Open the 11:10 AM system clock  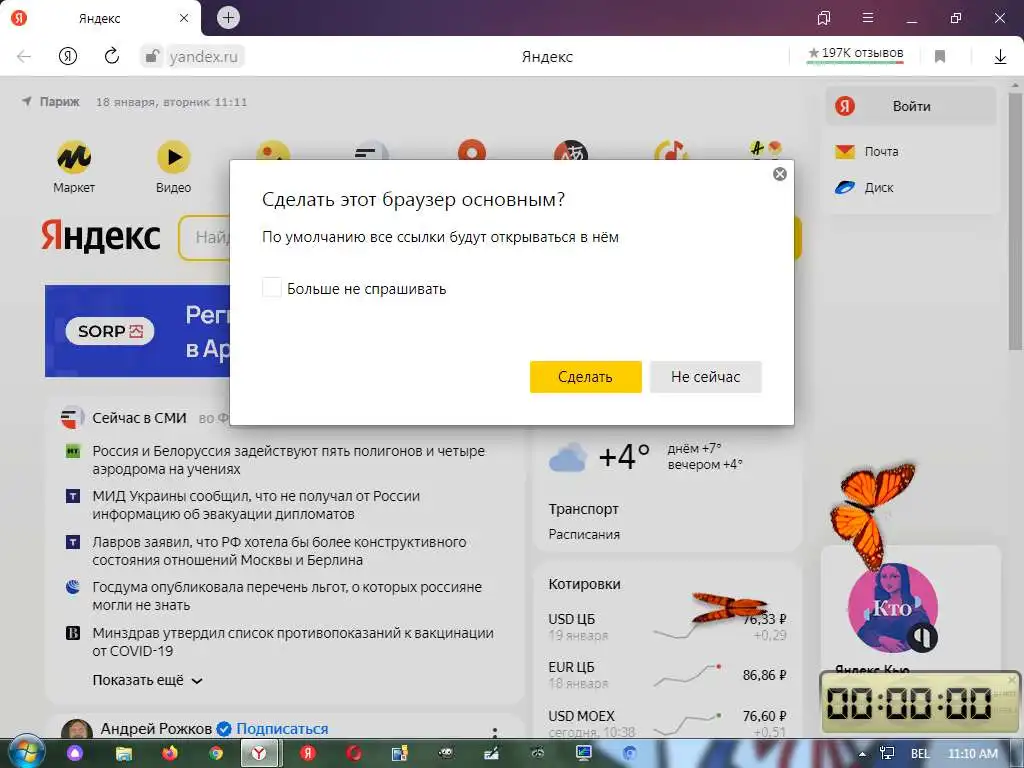[972, 754]
